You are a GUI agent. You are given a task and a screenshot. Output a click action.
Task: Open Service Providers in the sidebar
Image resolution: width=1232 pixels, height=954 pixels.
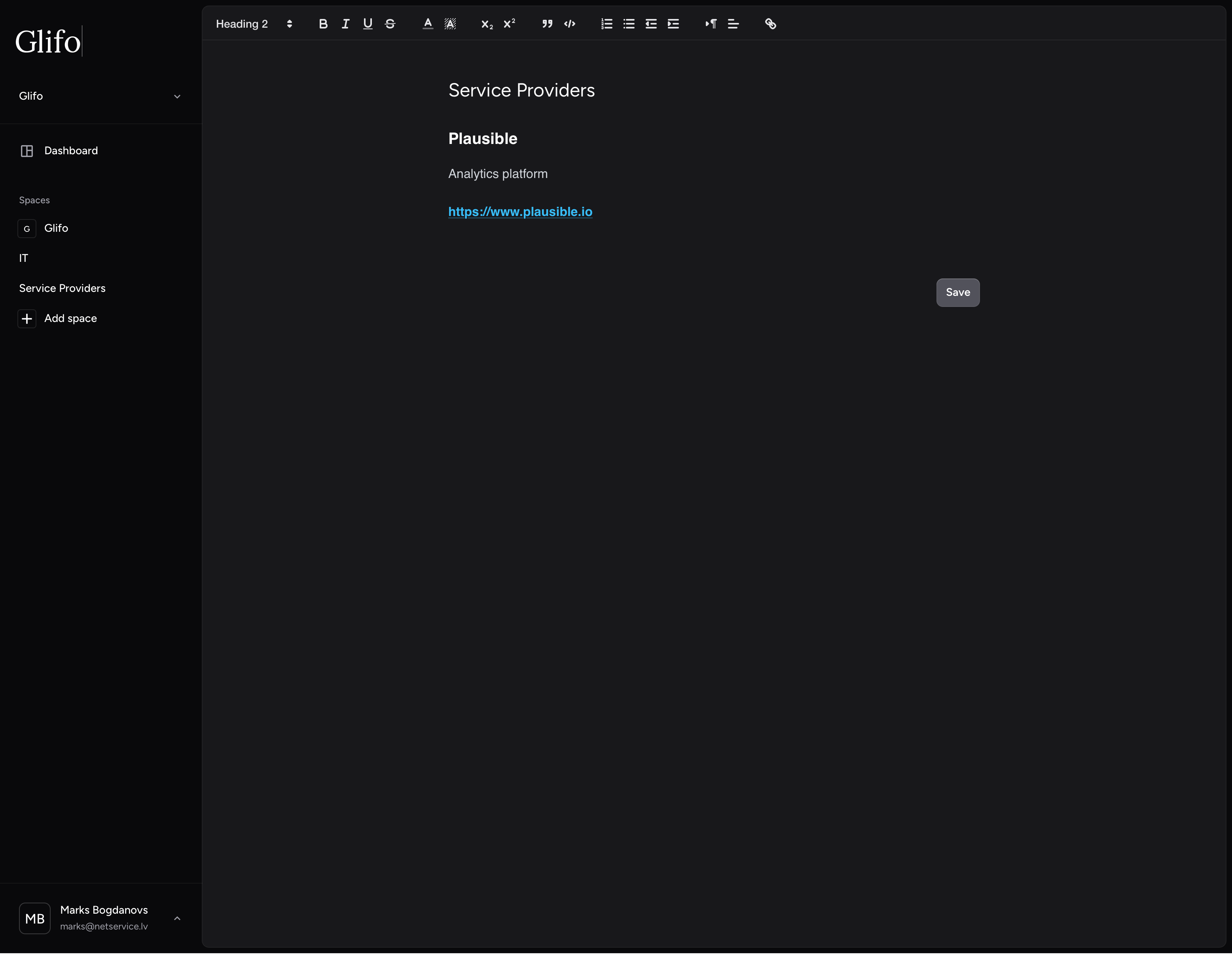point(62,288)
